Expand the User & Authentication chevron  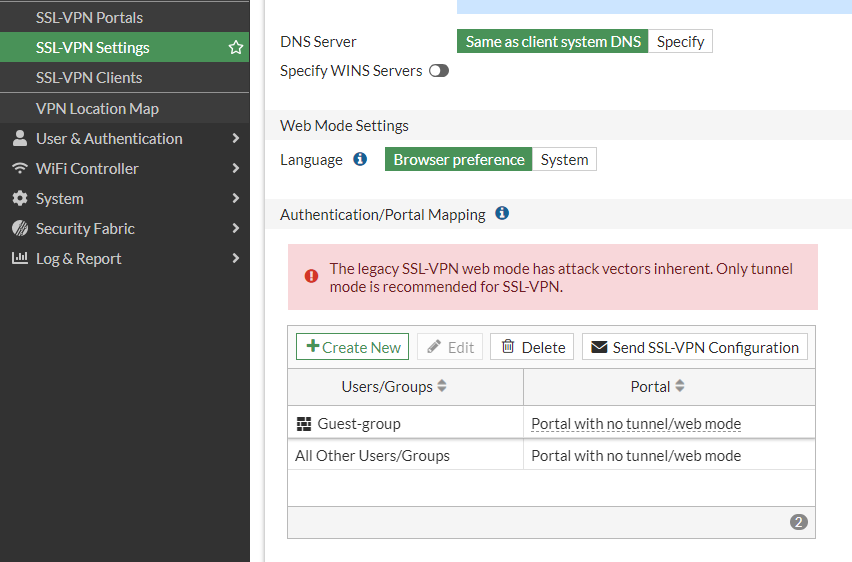tap(235, 139)
